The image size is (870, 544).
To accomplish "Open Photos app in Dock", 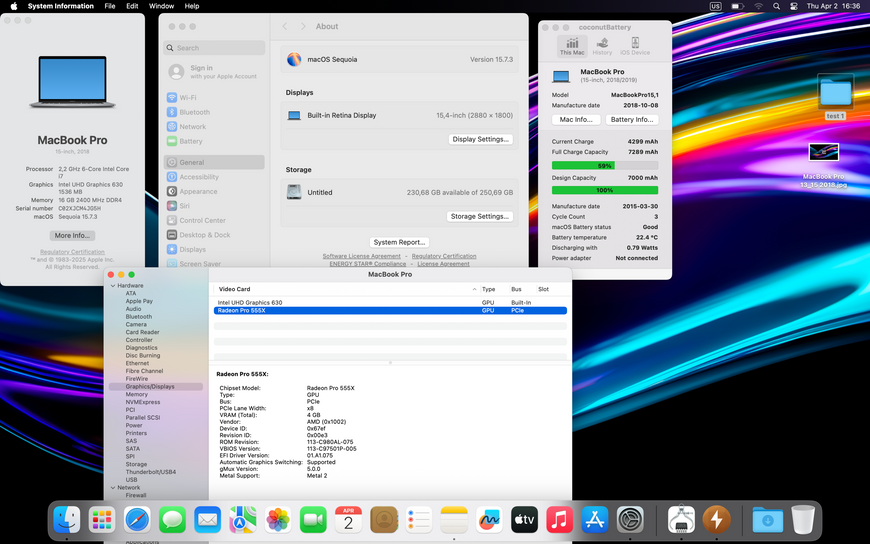I will (278, 520).
